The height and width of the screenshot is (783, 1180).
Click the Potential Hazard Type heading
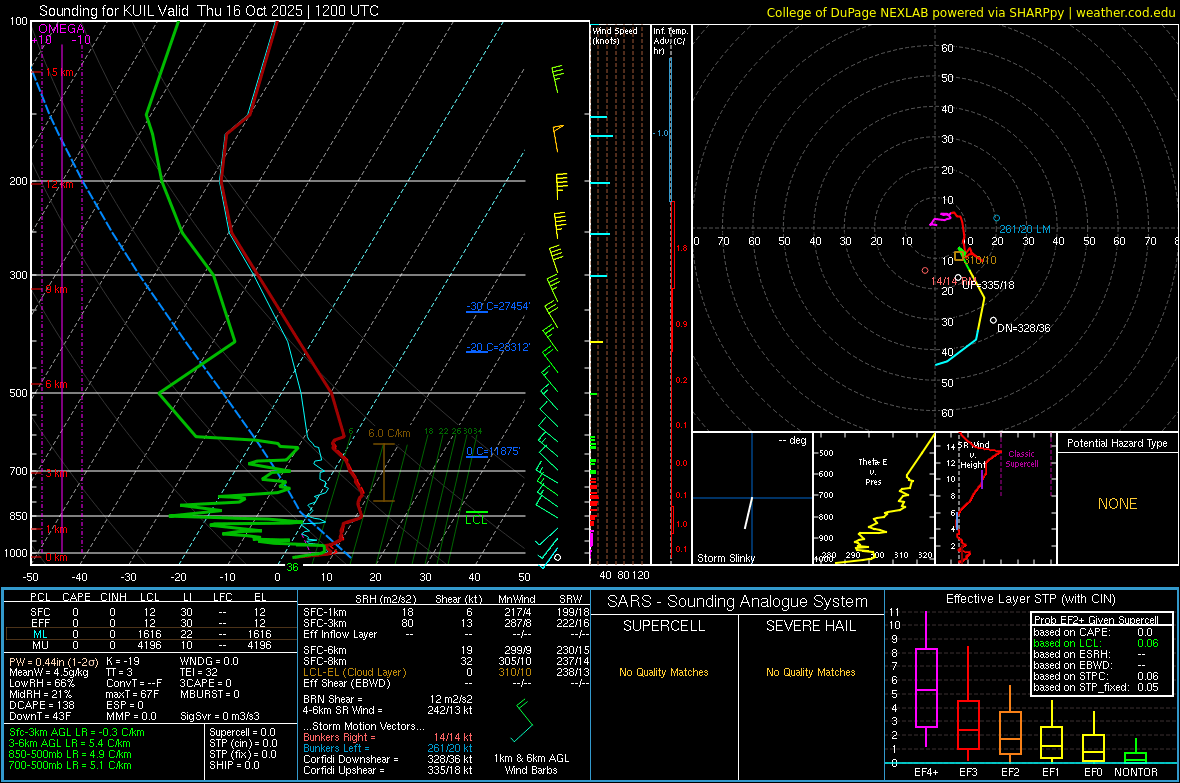pos(1117,443)
